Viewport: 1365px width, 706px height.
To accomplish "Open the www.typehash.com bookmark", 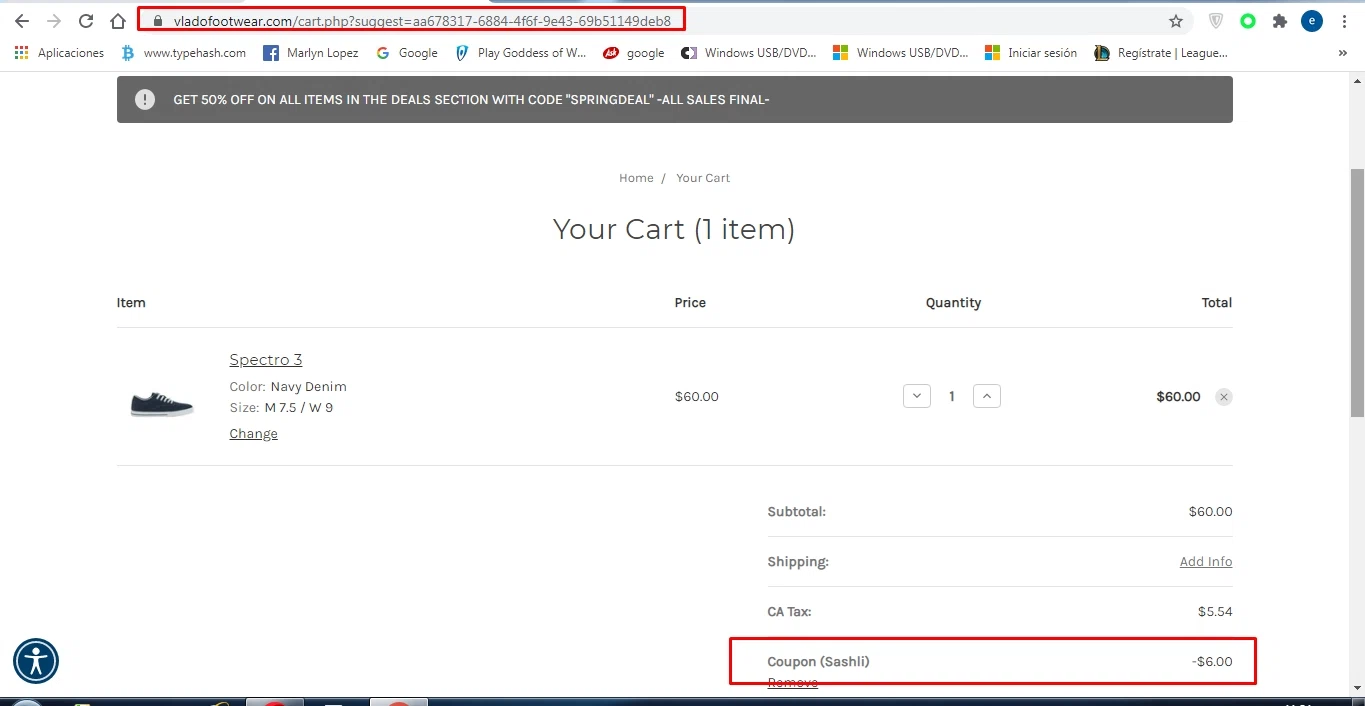I will pyautogui.click(x=183, y=53).
